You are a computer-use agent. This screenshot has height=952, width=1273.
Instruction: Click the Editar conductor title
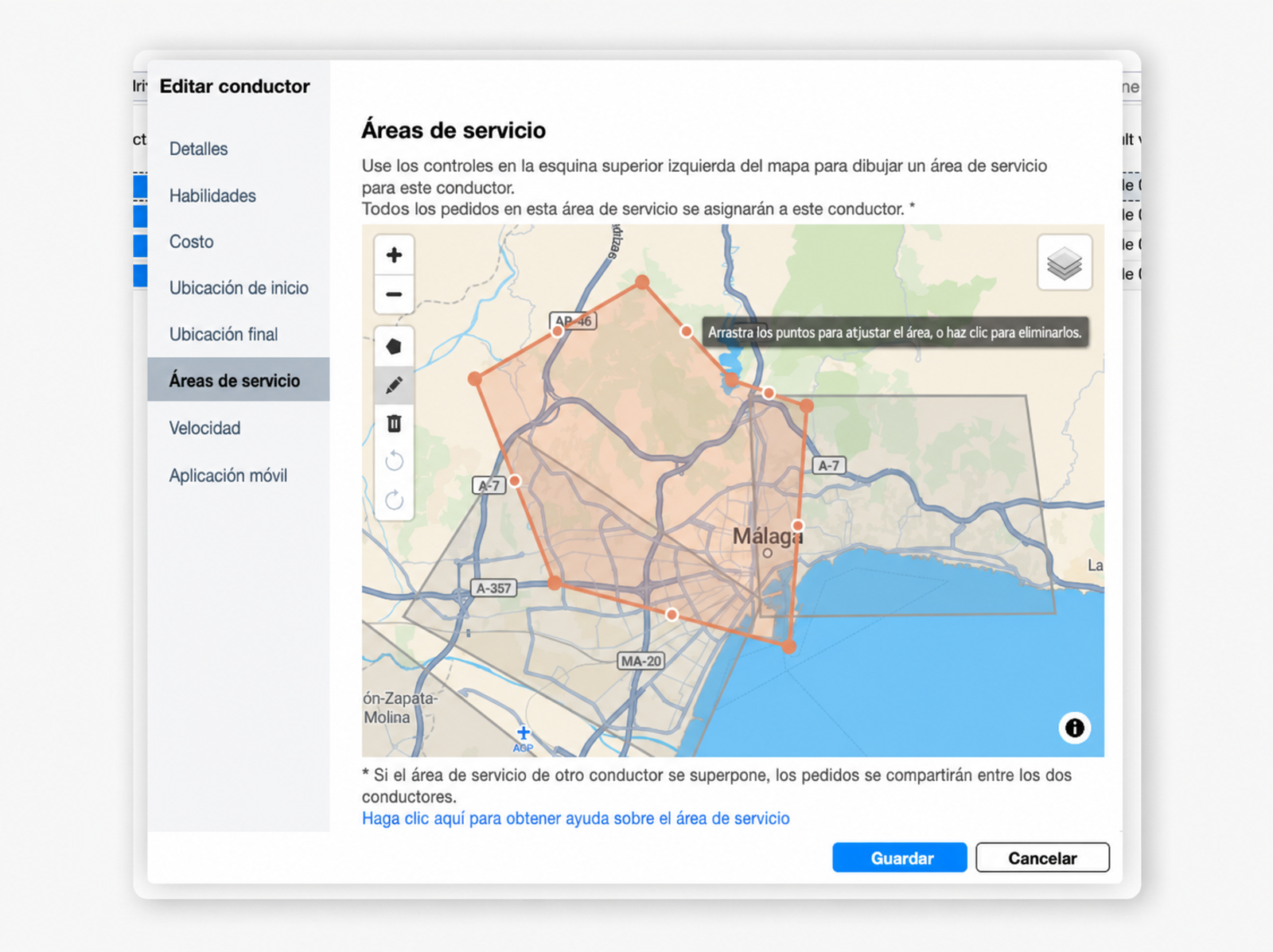point(235,86)
